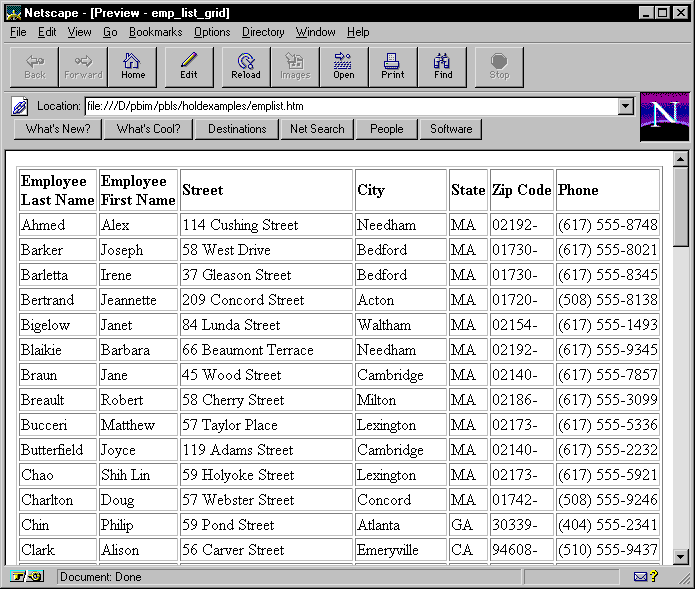Click the Netscape title bar application icon
Image resolution: width=695 pixels, height=589 pixels.
coord(13,12)
